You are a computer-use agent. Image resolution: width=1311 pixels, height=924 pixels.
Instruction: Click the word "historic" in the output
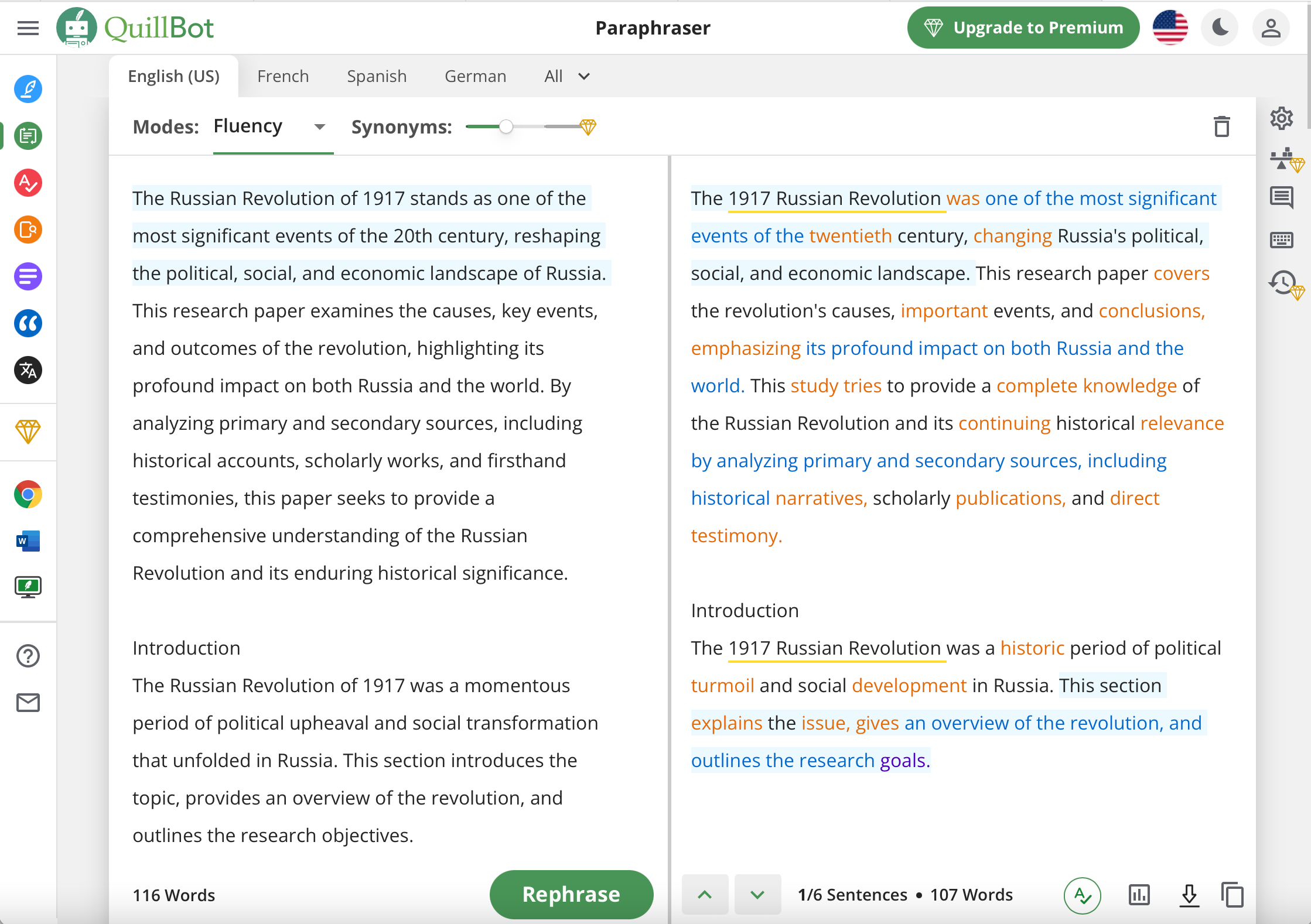point(1032,648)
